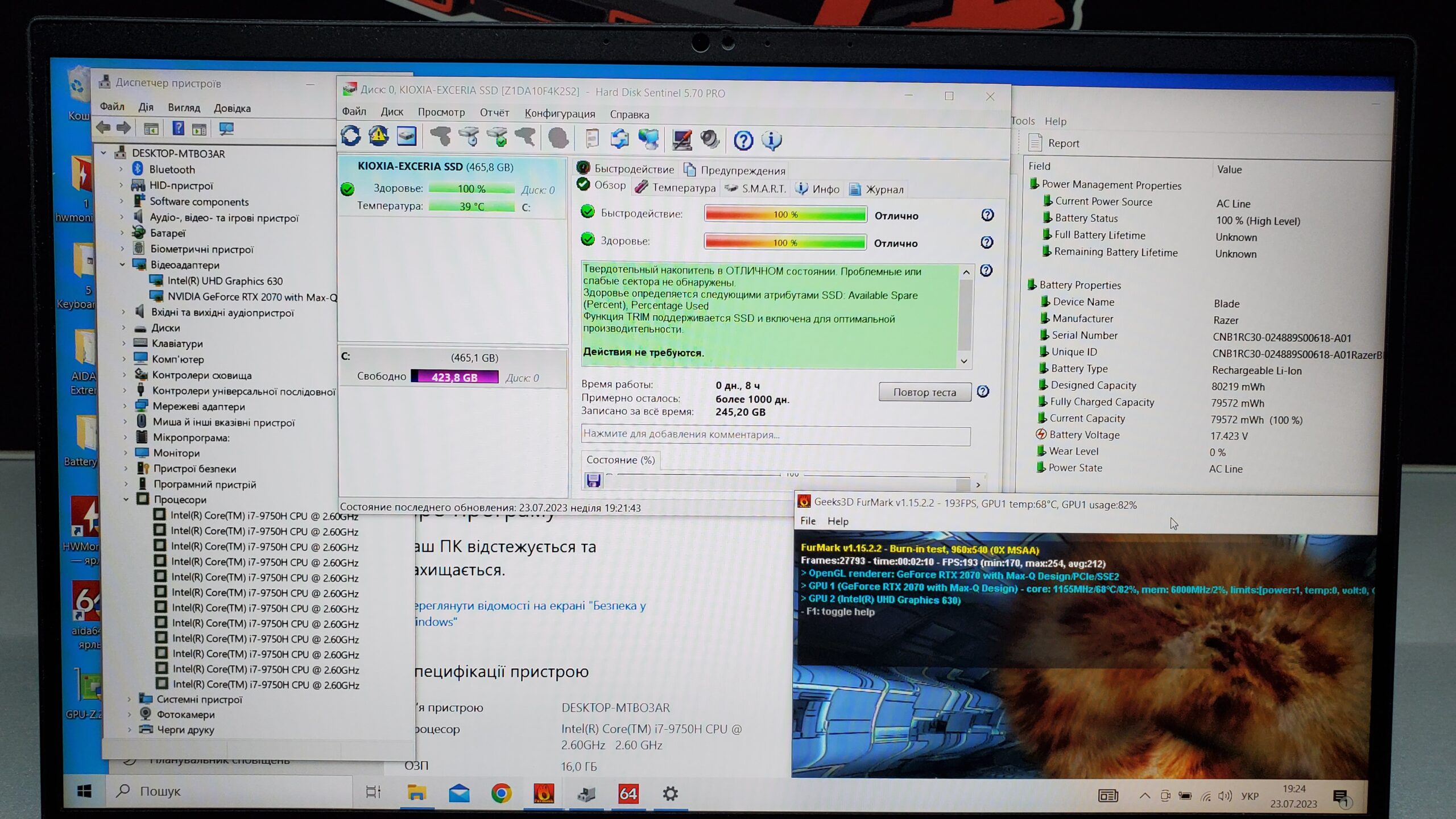Click the blue question mark help icon
This screenshot has height=819, width=1456.
coord(743,140)
